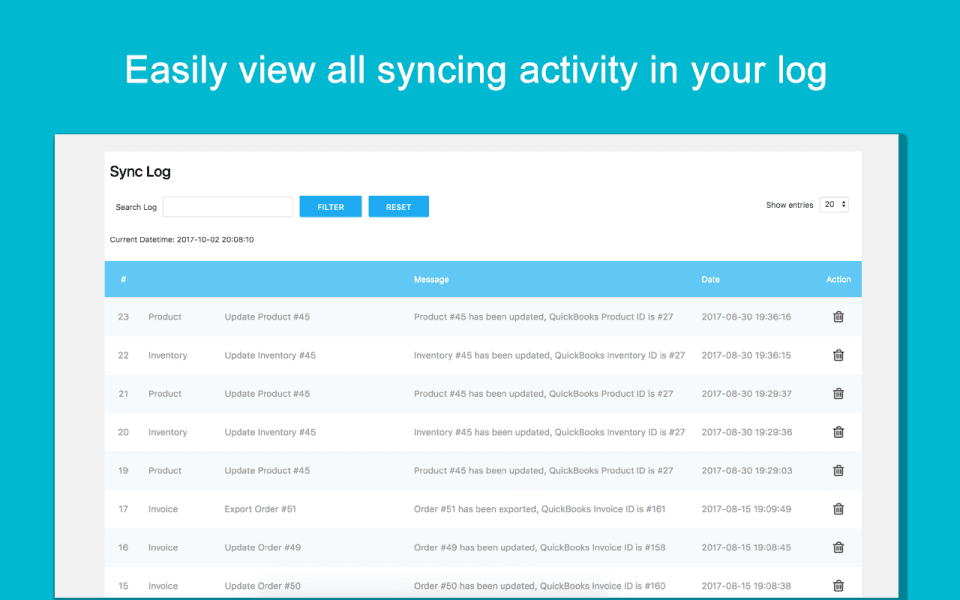
Task: Sort by the Message column header
Action: 431,280
